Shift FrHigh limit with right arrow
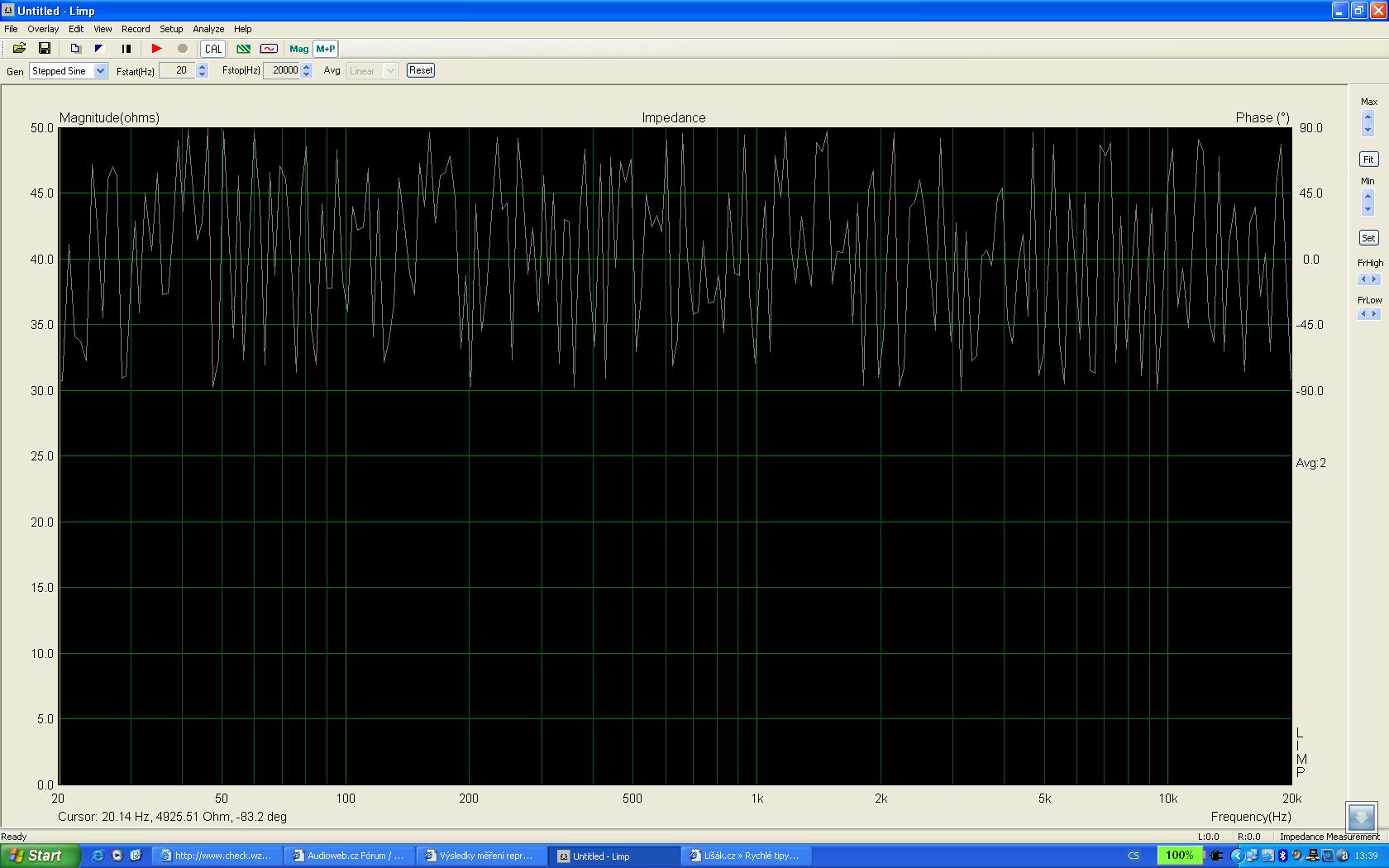 click(1374, 279)
